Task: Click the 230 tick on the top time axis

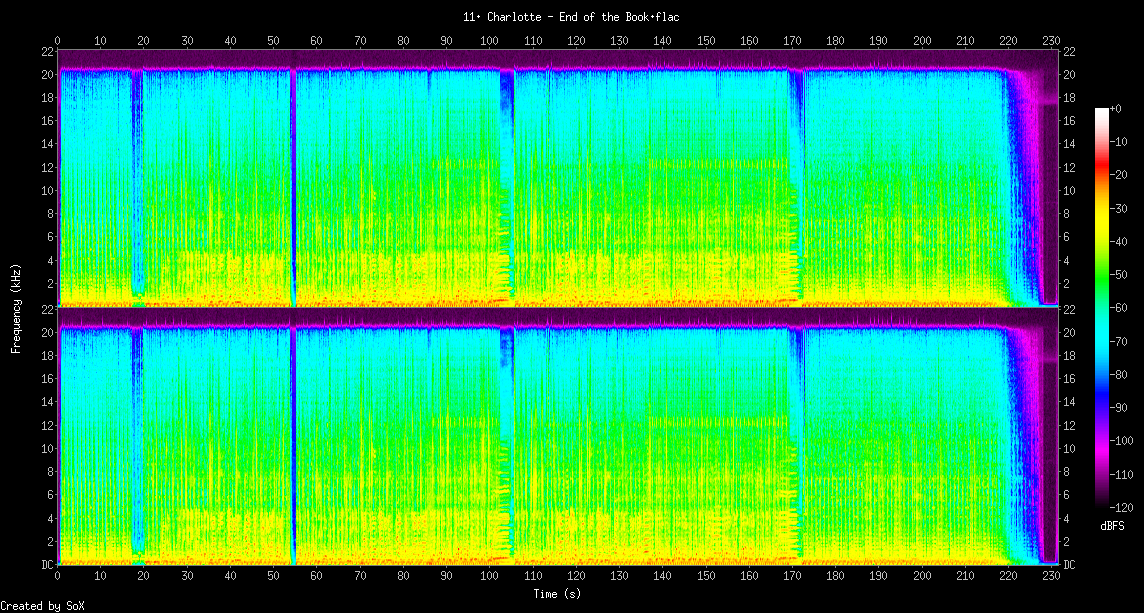Action: tap(1050, 40)
